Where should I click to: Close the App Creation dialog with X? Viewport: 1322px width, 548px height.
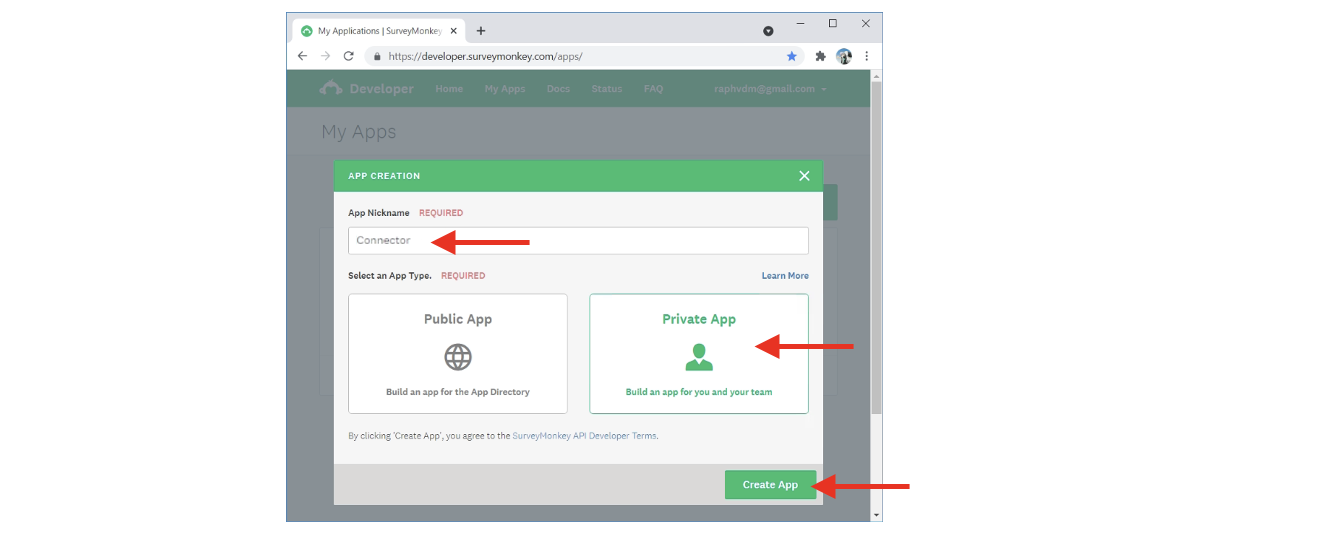click(804, 176)
